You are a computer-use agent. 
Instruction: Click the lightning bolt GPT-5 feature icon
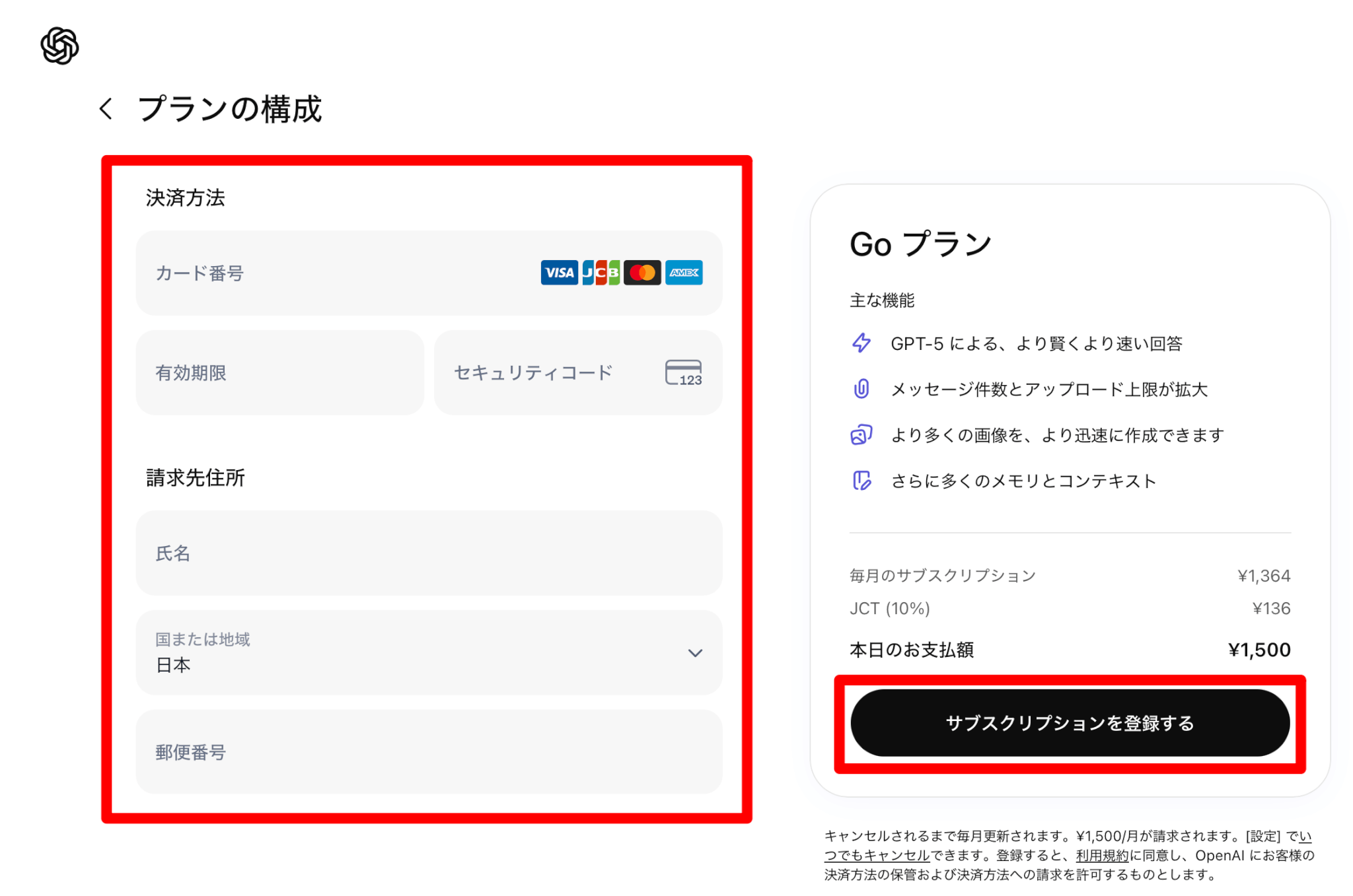click(x=861, y=343)
